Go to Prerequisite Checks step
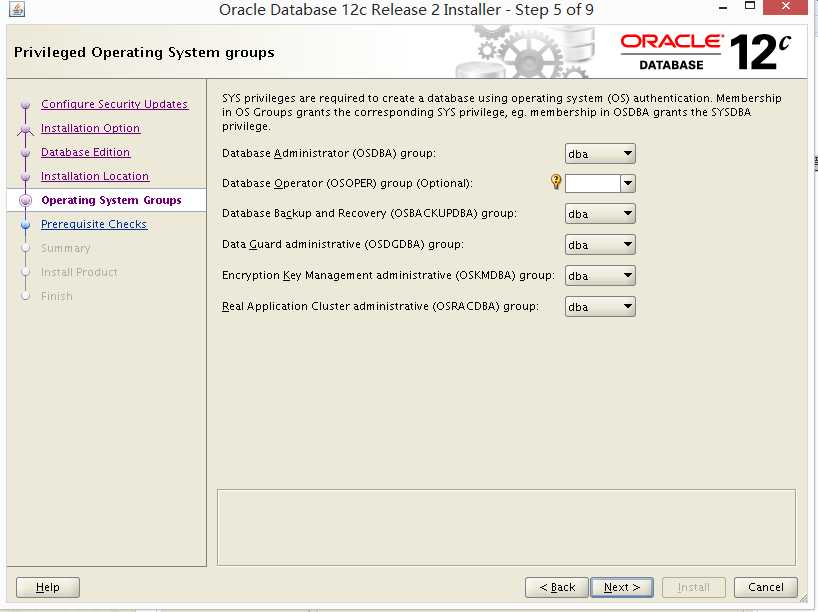 [x=94, y=224]
